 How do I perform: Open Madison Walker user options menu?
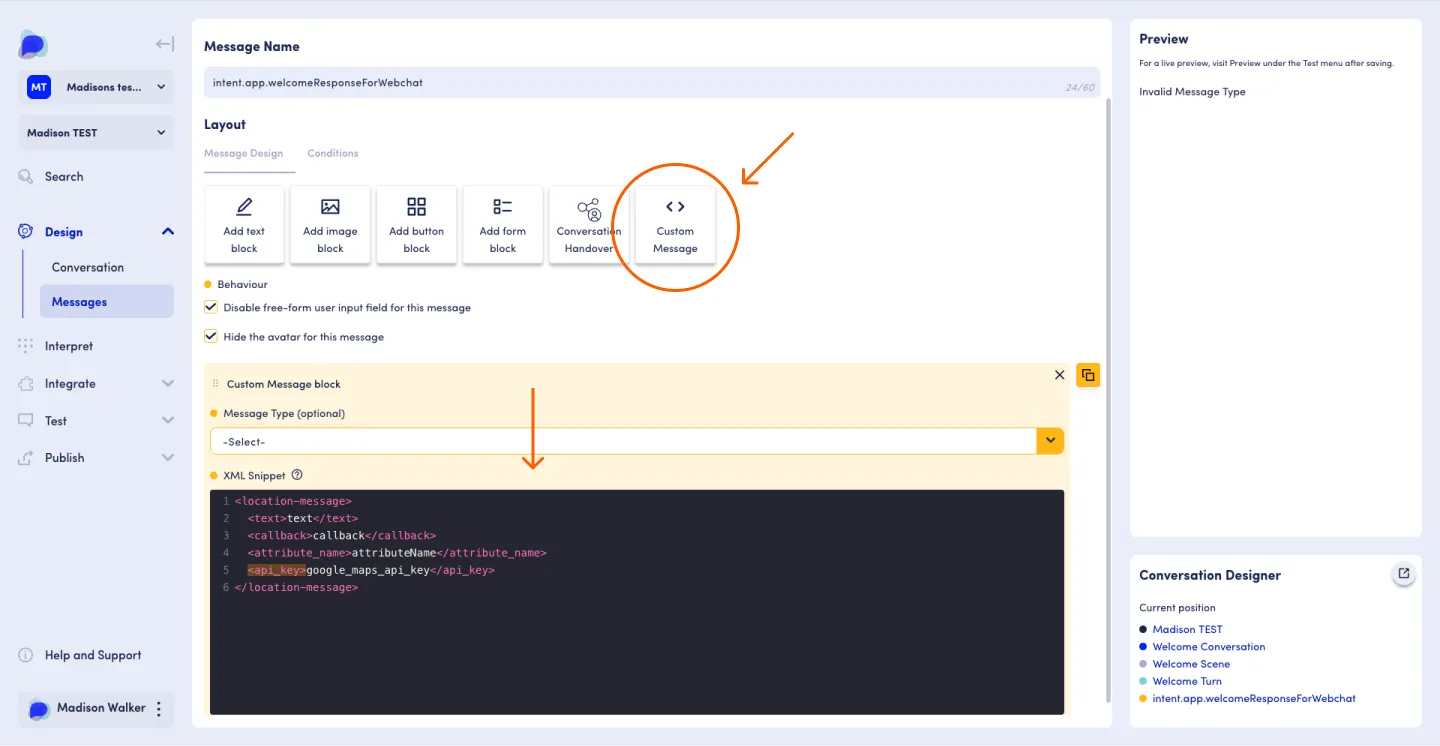pyautogui.click(x=159, y=708)
